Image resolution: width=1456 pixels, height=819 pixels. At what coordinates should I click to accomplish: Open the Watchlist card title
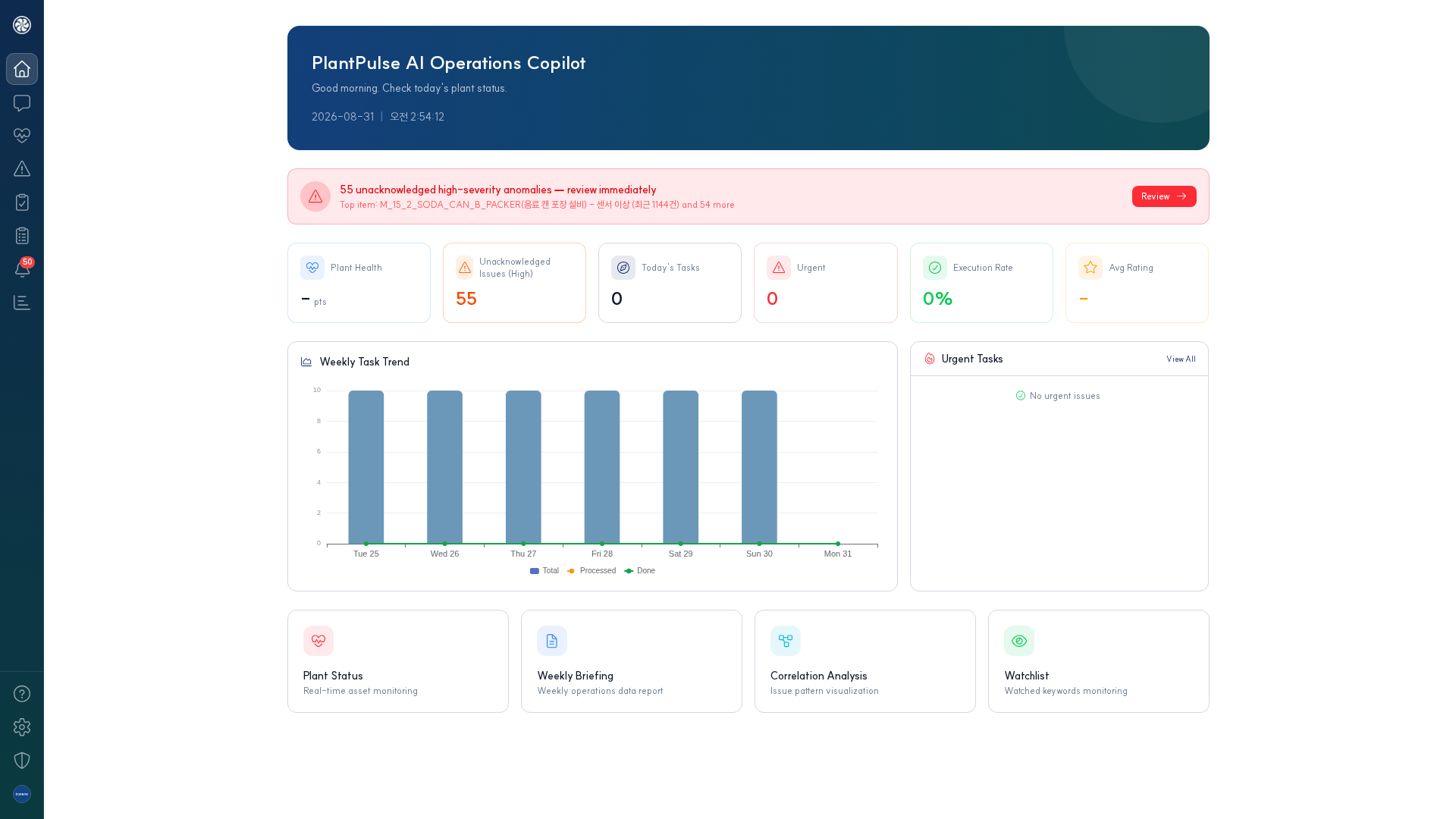pyautogui.click(x=1027, y=676)
